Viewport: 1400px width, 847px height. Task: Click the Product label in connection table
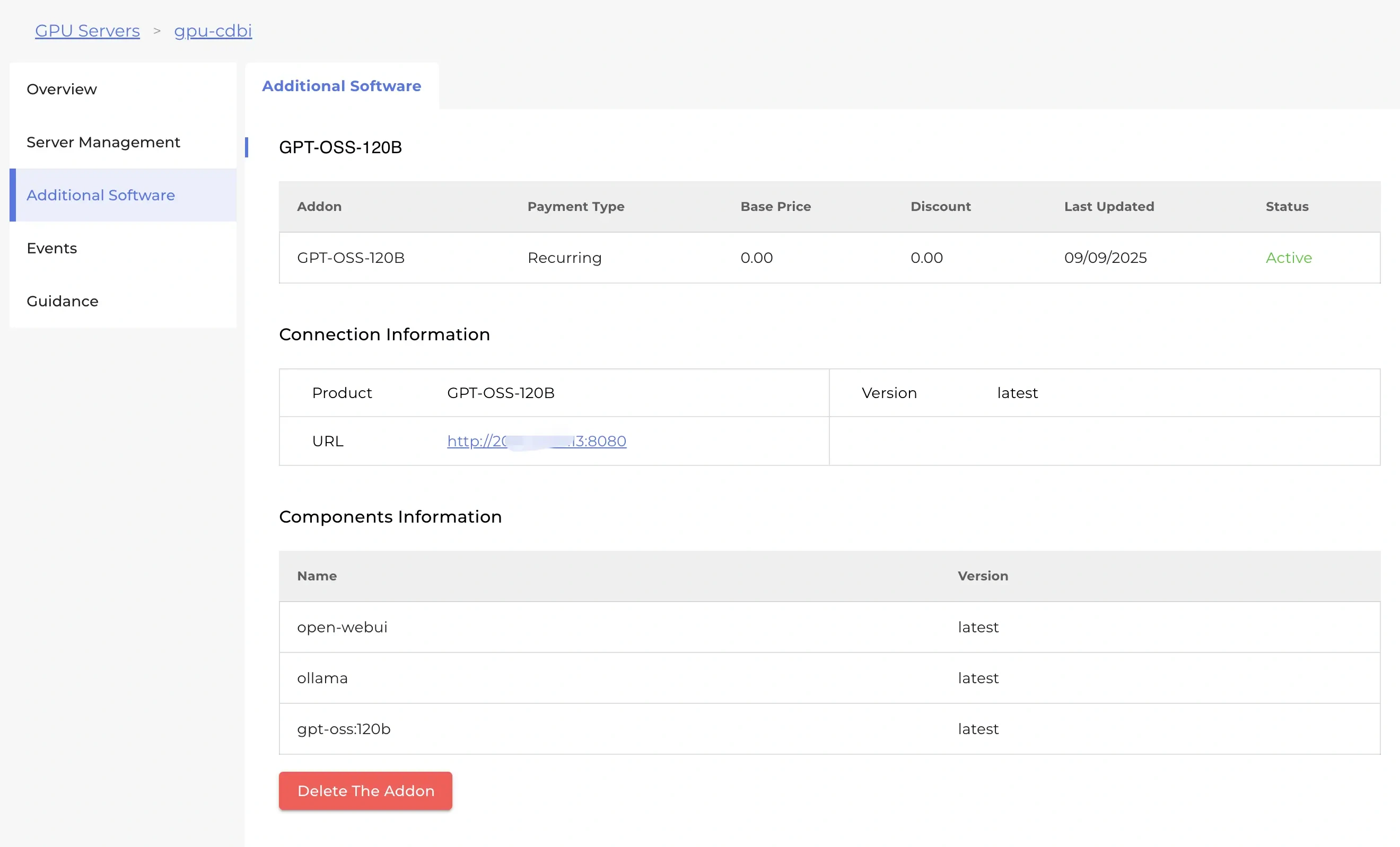click(x=342, y=393)
